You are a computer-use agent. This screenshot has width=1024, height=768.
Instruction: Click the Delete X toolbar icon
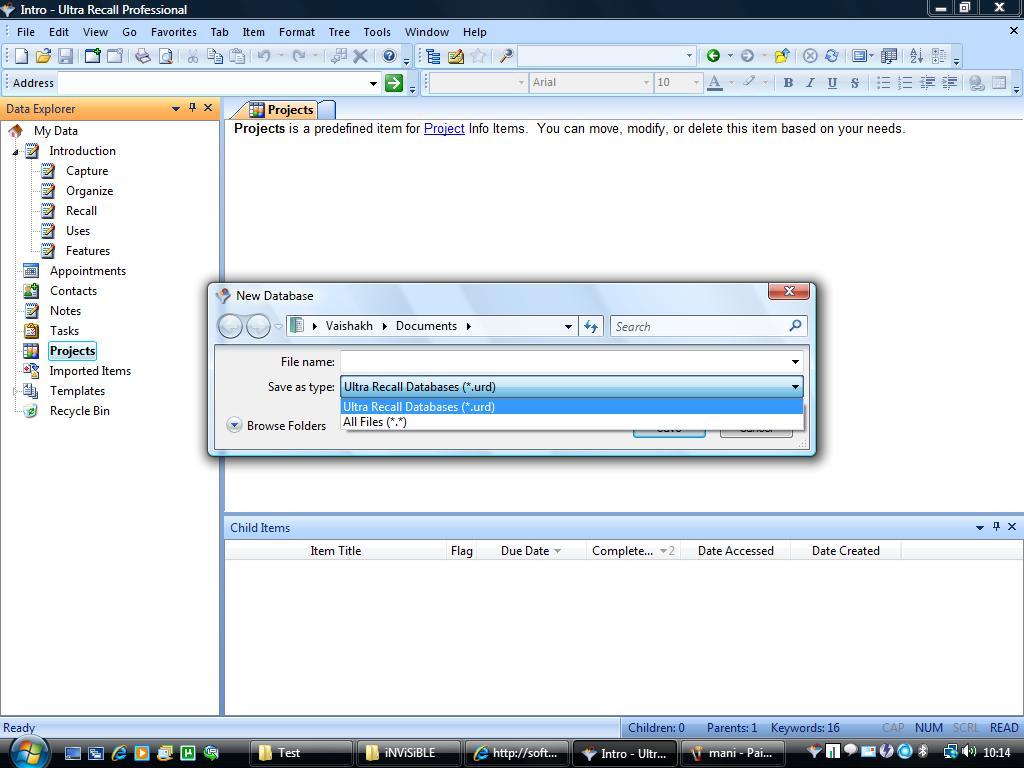(360, 56)
